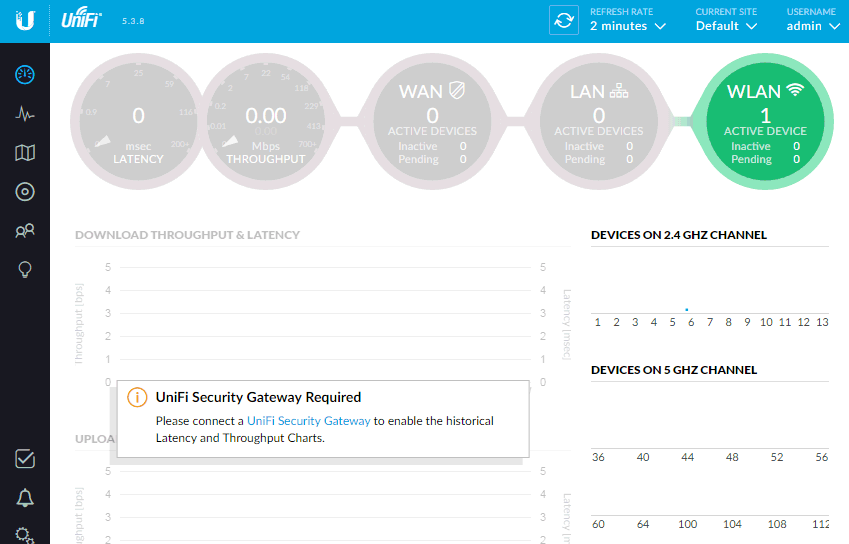Click channel 100 label on 5 GHz axis
This screenshot has height=544, width=849.
pyautogui.click(x=688, y=524)
